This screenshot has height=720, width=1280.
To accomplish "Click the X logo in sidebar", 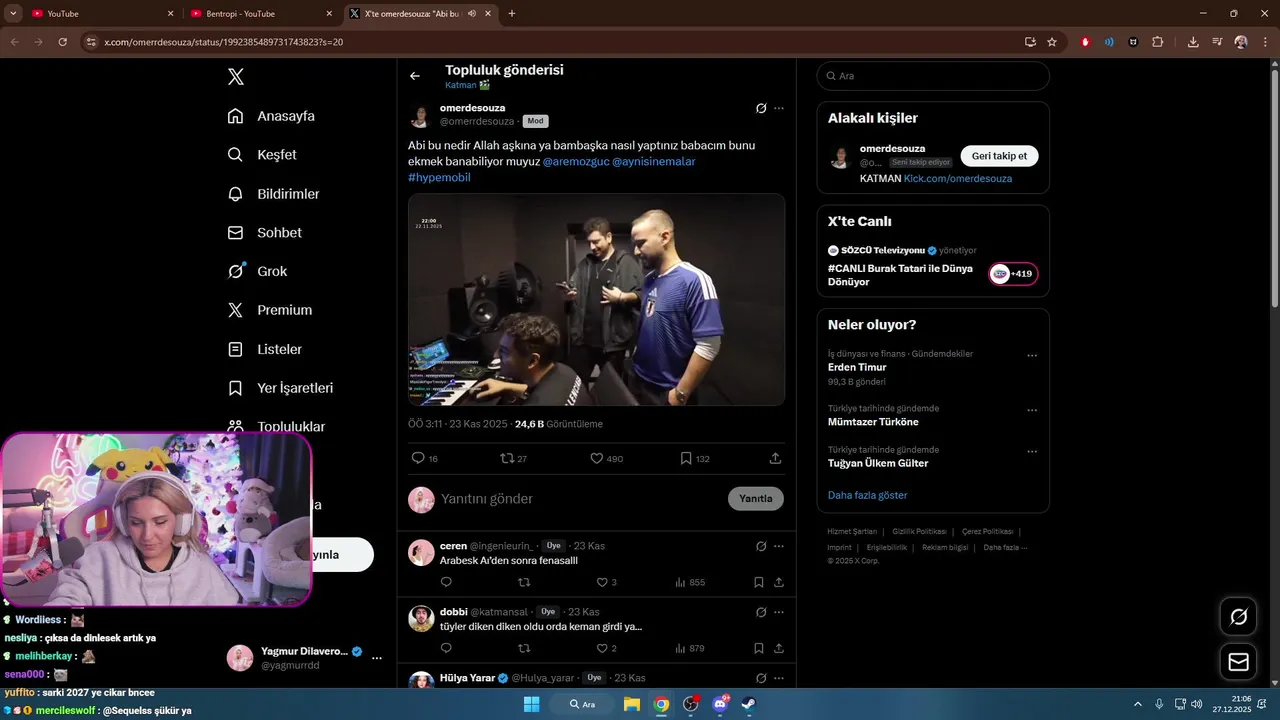I will (235, 77).
